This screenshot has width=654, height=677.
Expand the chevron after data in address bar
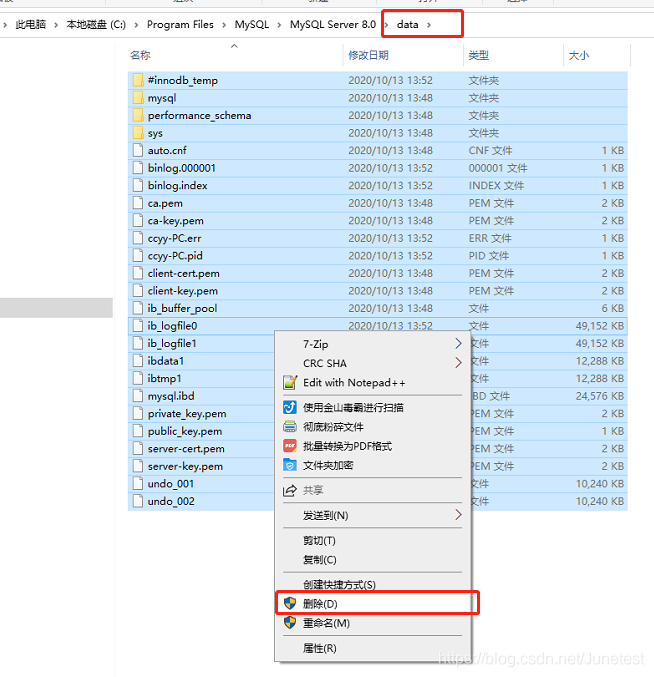tap(429, 25)
